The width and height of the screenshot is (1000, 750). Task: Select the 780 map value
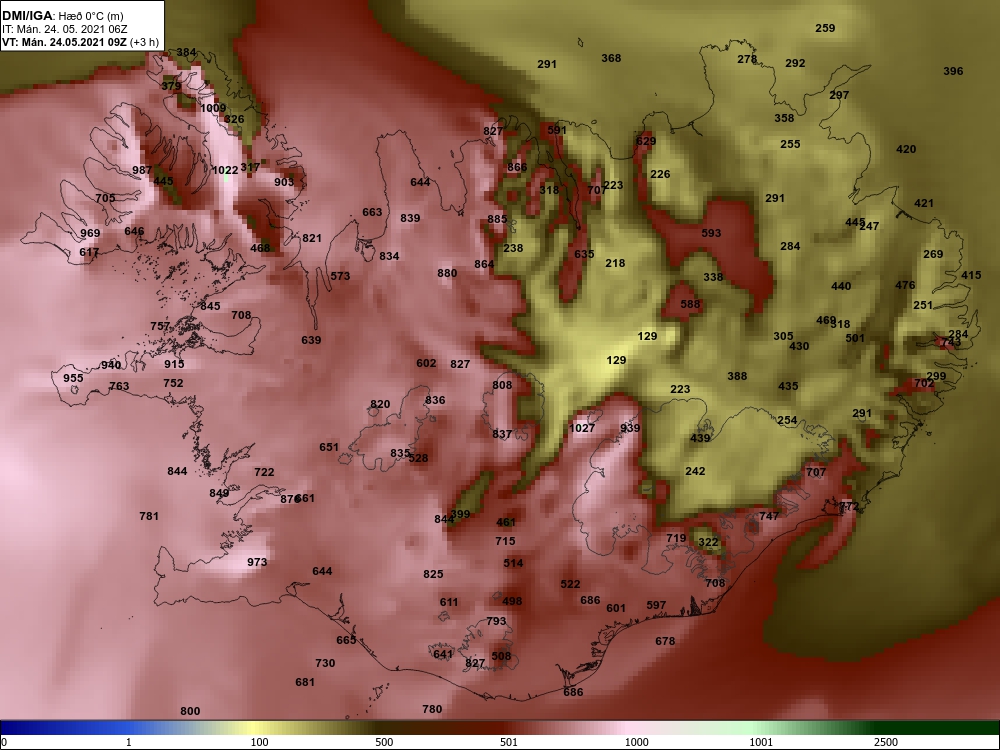coord(432,709)
